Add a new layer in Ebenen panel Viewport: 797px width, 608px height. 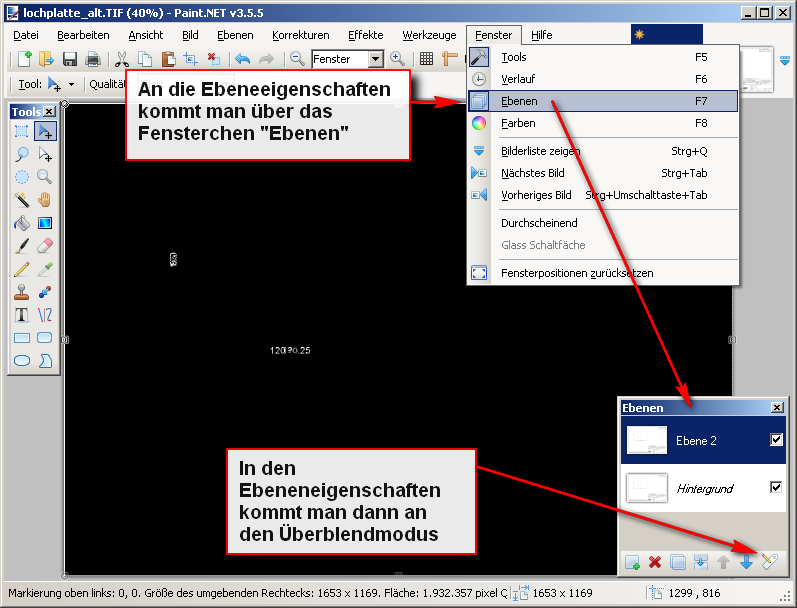[x=632, y=562]
